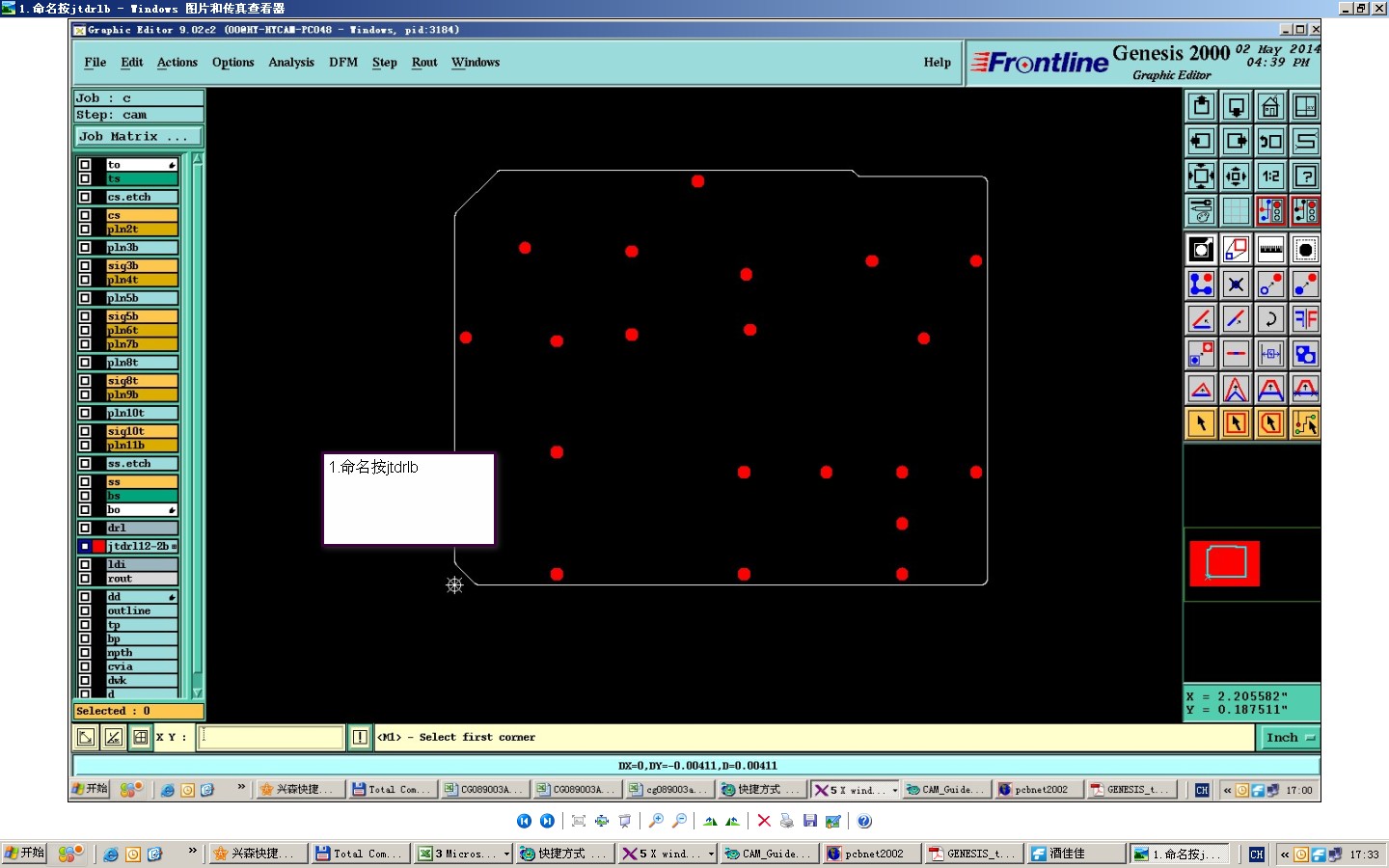Open the File menu
The image size is (1389, 868).
(95, 63)
